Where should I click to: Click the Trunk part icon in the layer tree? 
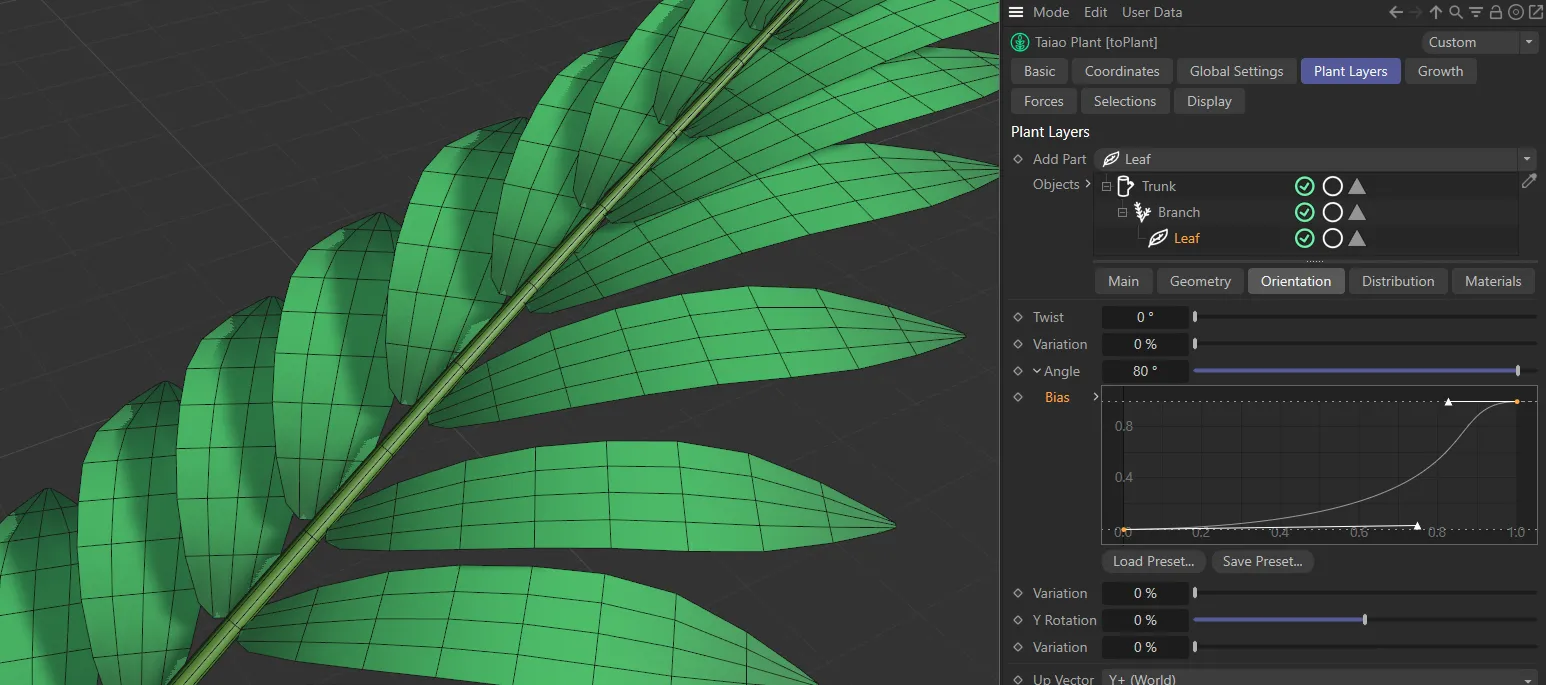pyautogui.click(x=1126, y=186)
